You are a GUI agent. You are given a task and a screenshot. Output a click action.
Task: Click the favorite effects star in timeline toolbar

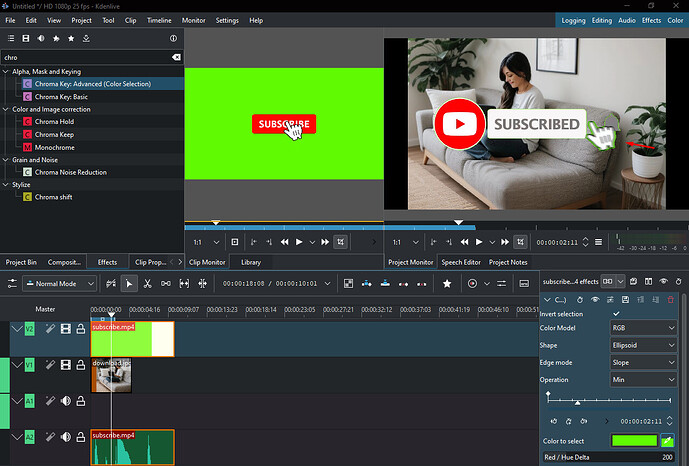pos(447,284)
